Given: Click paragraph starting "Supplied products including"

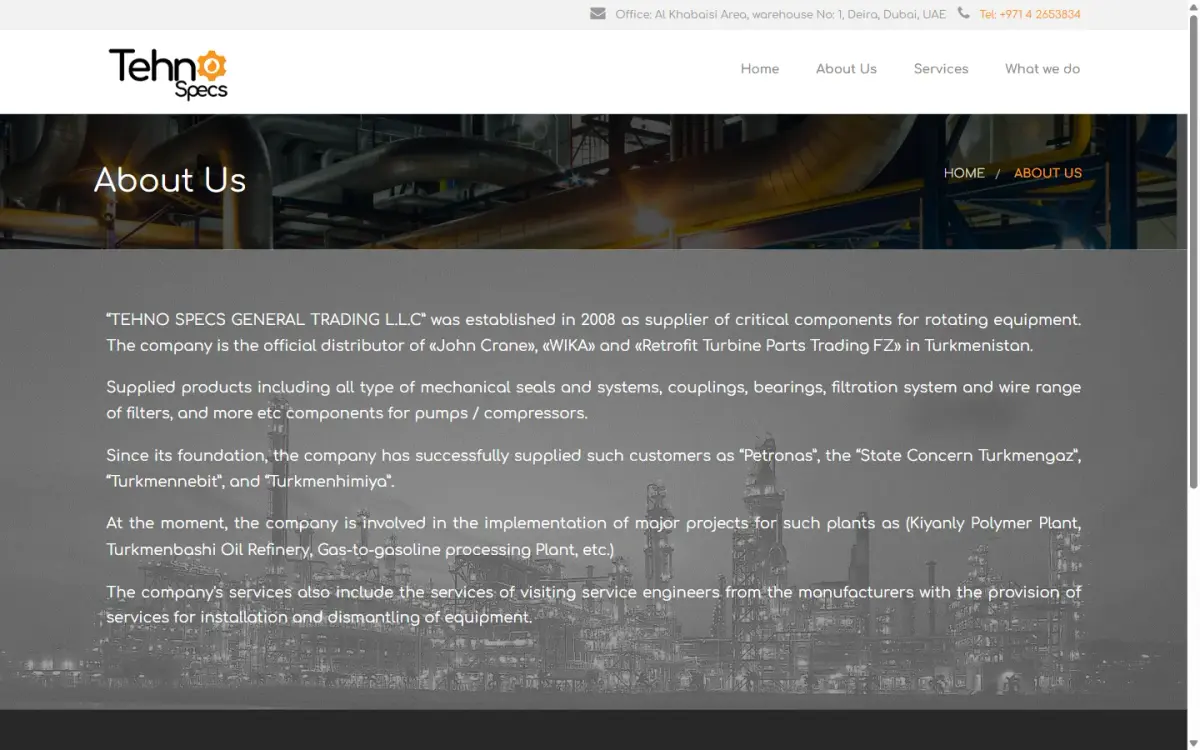Looking at the screenshot, I should coord(594,400).
